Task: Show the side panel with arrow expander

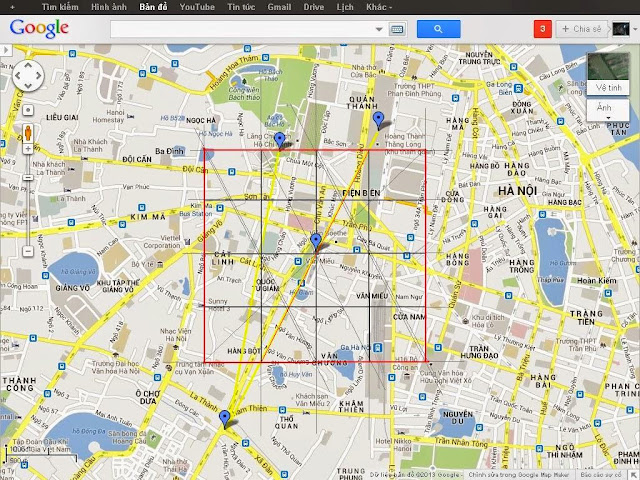Action: (6, 50)
